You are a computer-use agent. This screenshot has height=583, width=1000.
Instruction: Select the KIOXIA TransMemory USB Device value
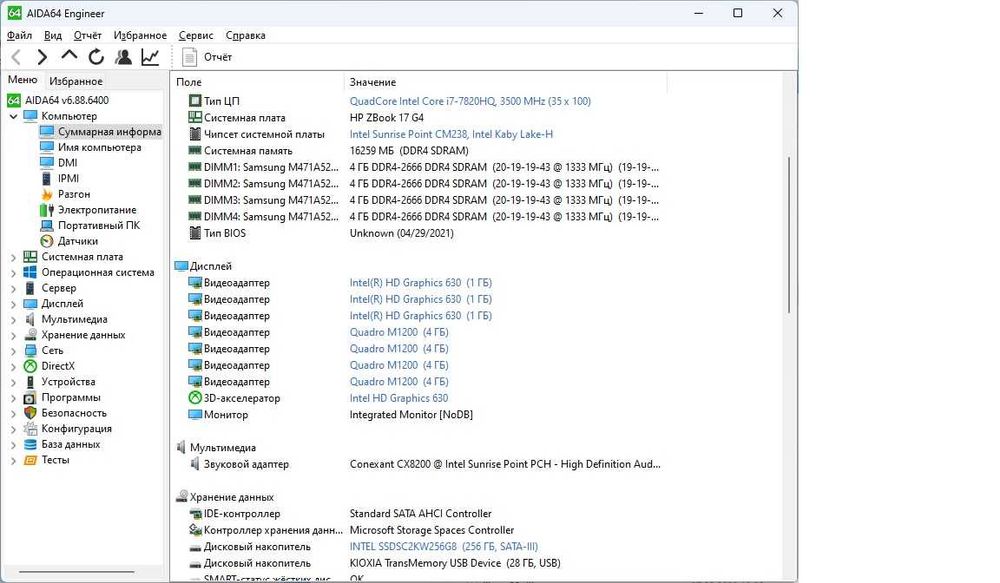[x=455, y=563]
